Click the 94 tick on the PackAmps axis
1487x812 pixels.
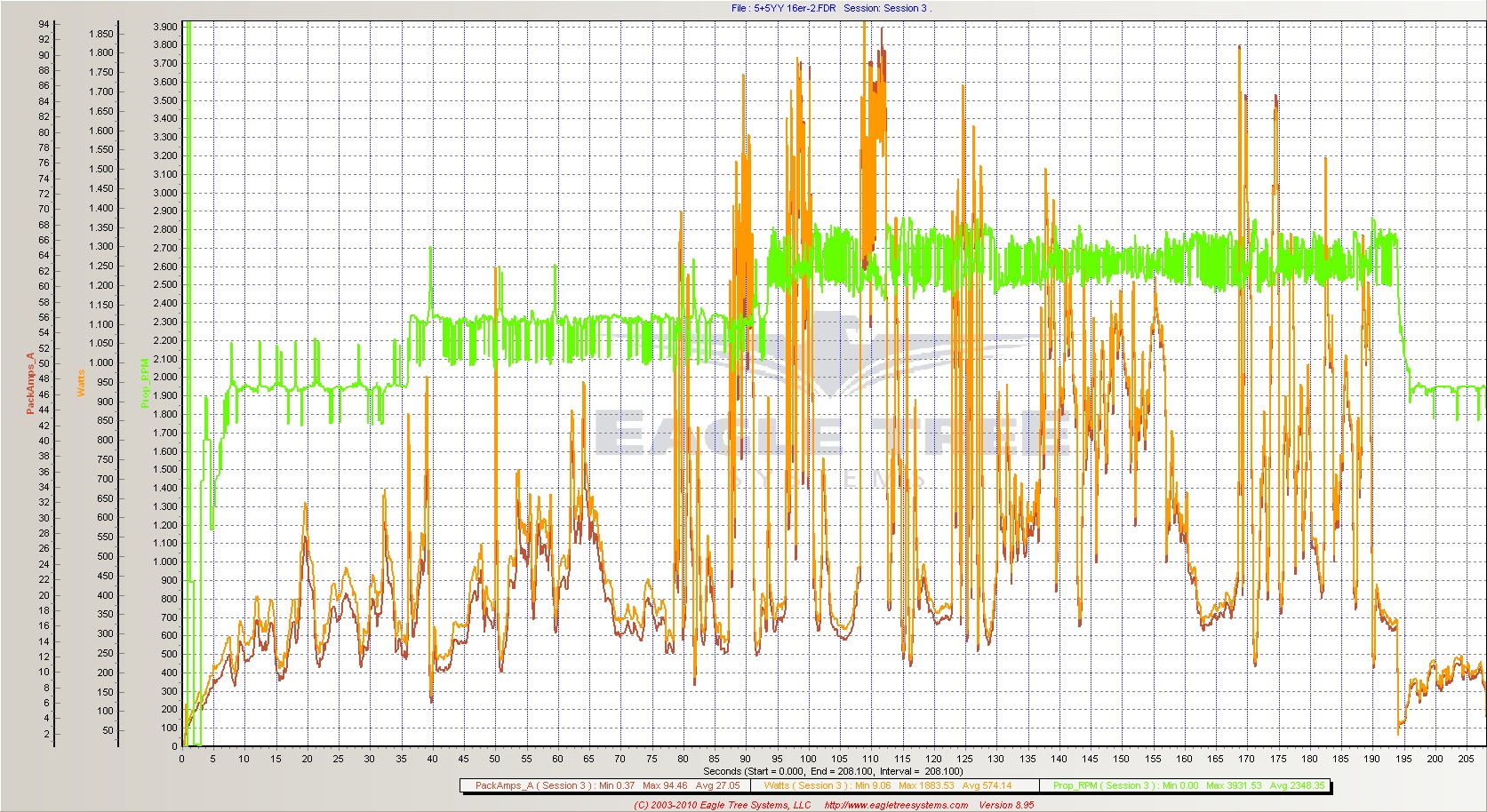(x=44, y=24)
